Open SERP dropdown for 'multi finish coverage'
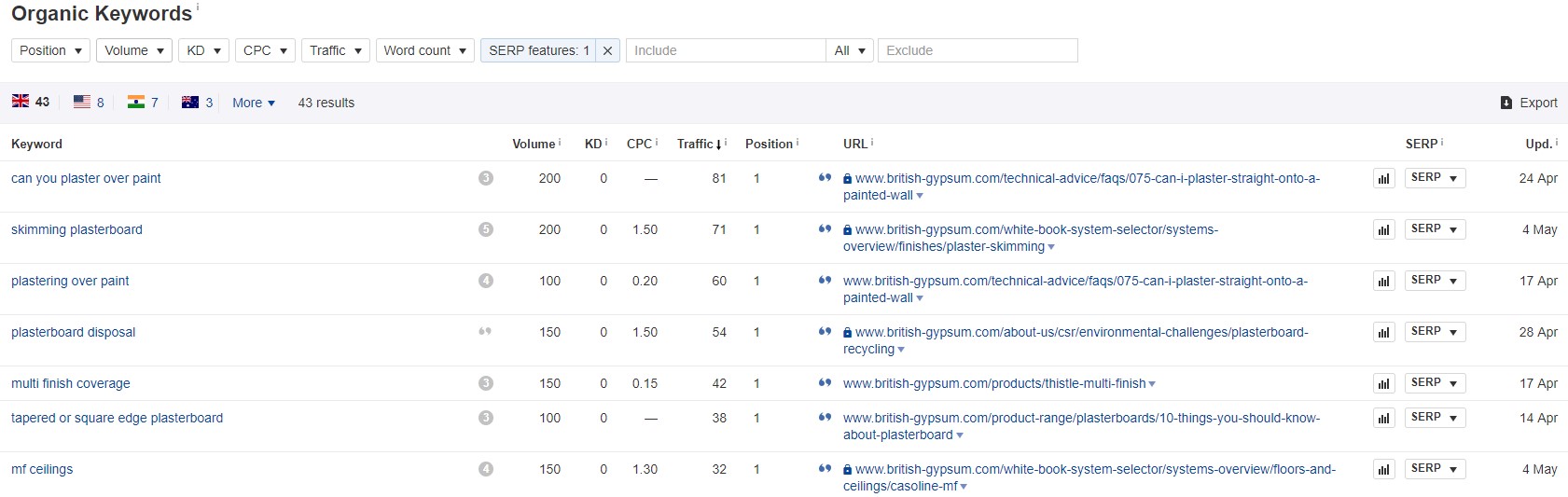Screen dimensions: 1568x497 [1435, 383]
